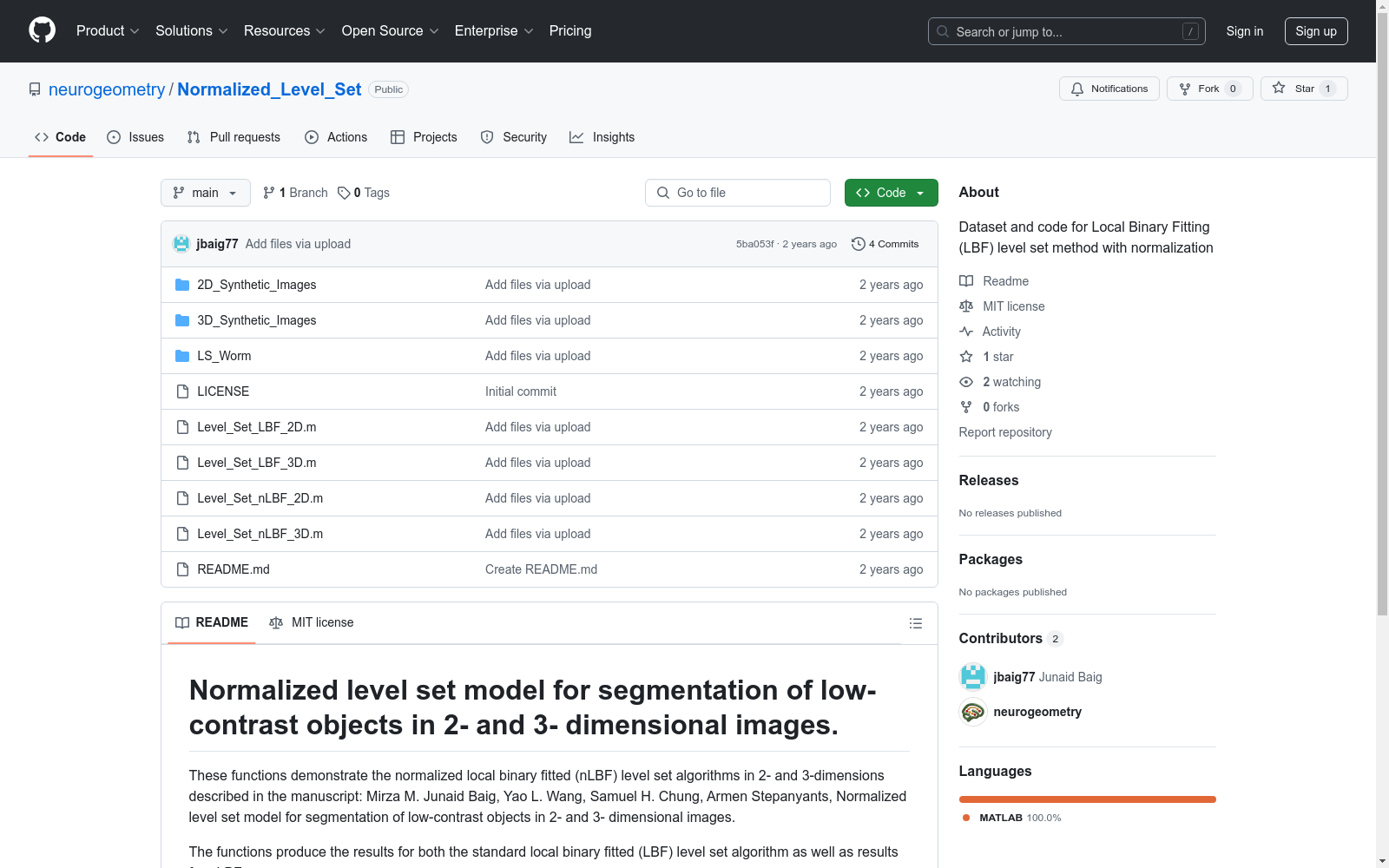Click the folder icon for 3D_Synthetic_Images
This screenshot has width=1389, height=868.
click(182, 320)
